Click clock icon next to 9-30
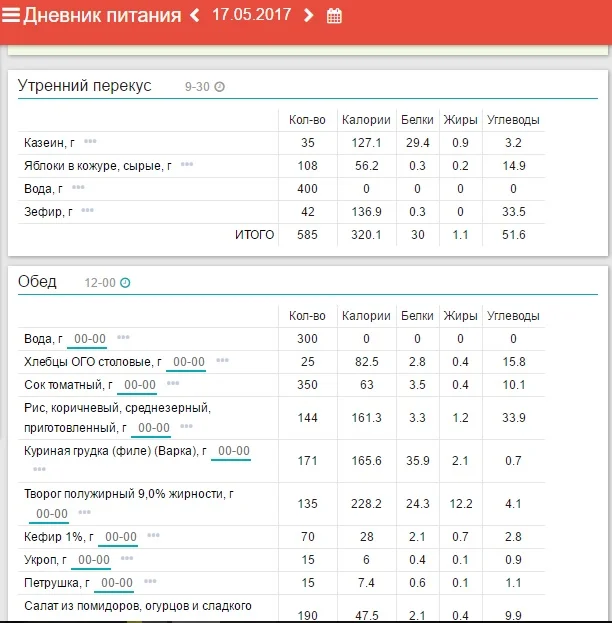 pos(219,86)
